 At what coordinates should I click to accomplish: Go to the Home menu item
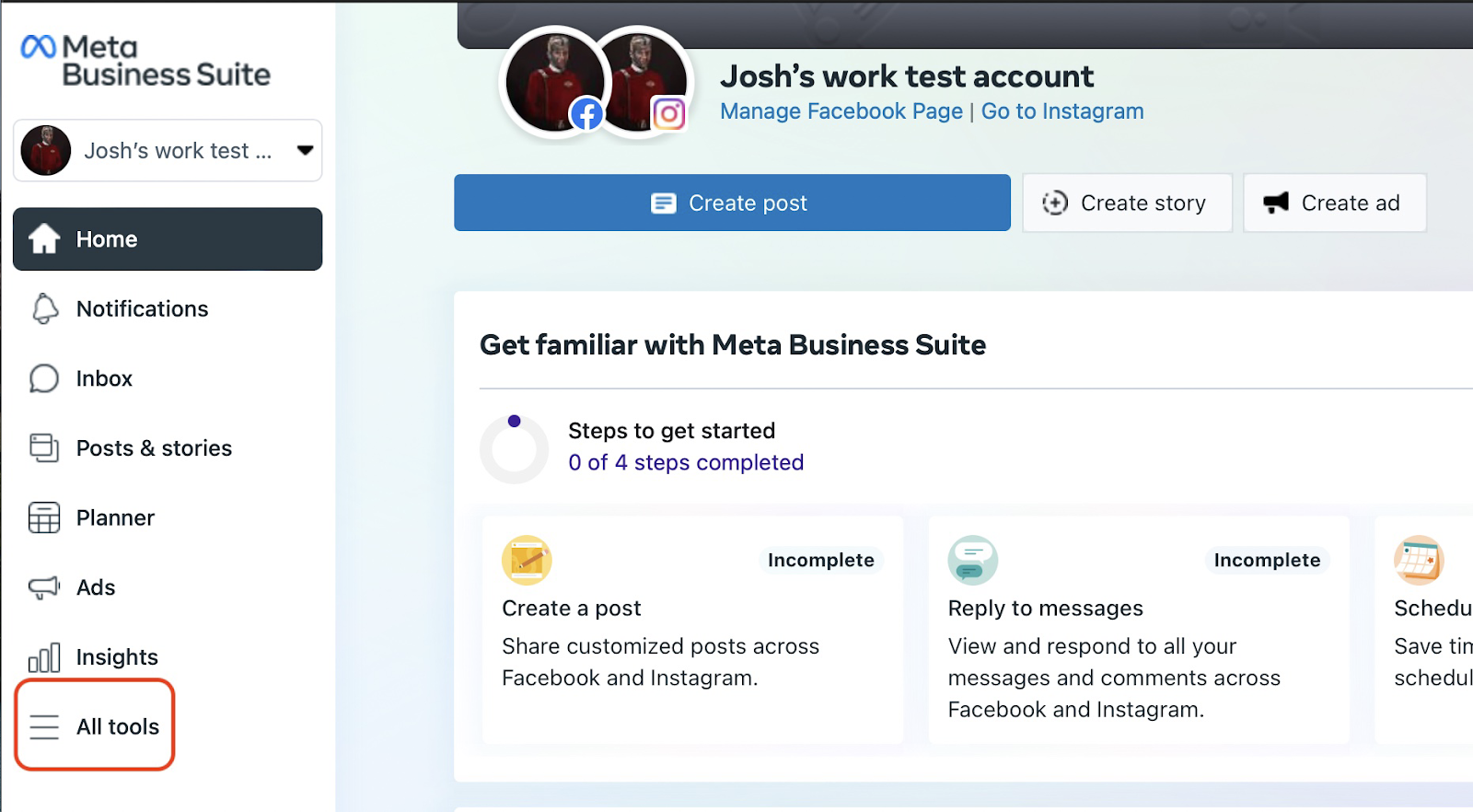click(167, 239)
